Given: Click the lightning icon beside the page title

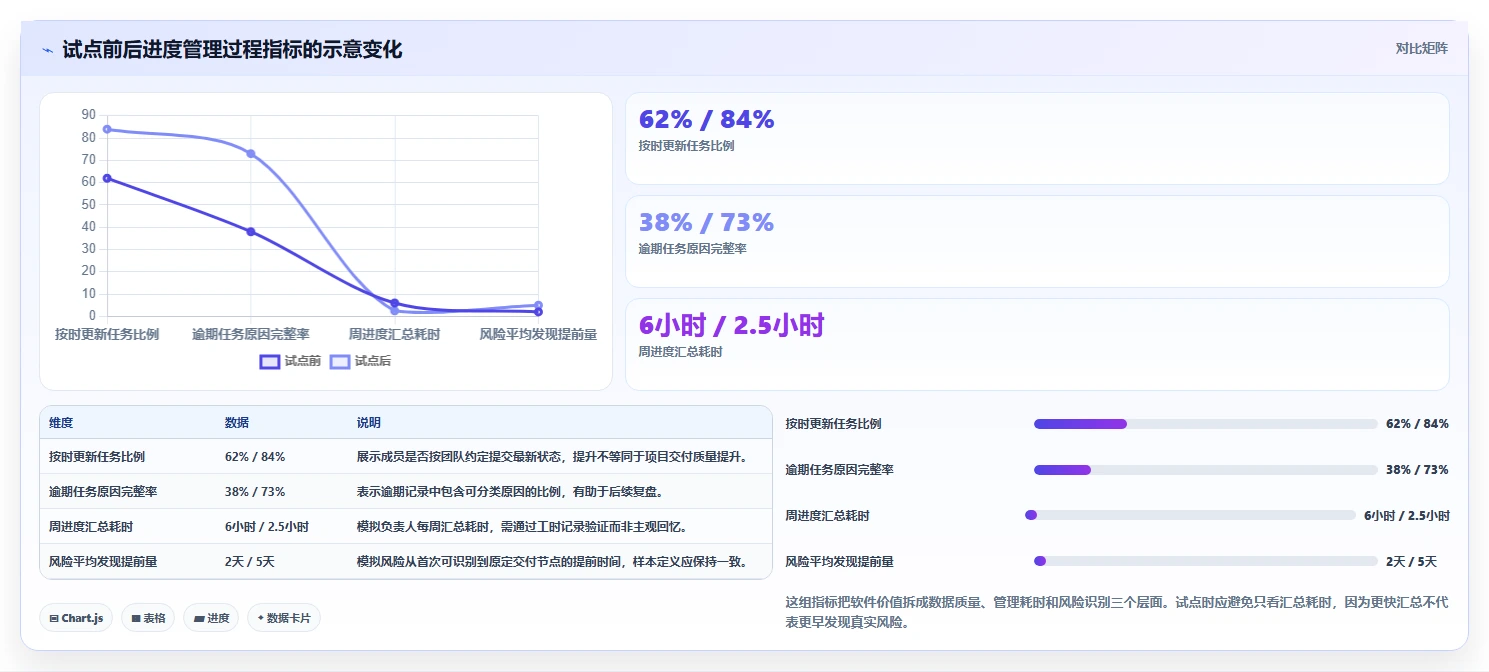Looking at the screenshot, I should coord(47,50).
